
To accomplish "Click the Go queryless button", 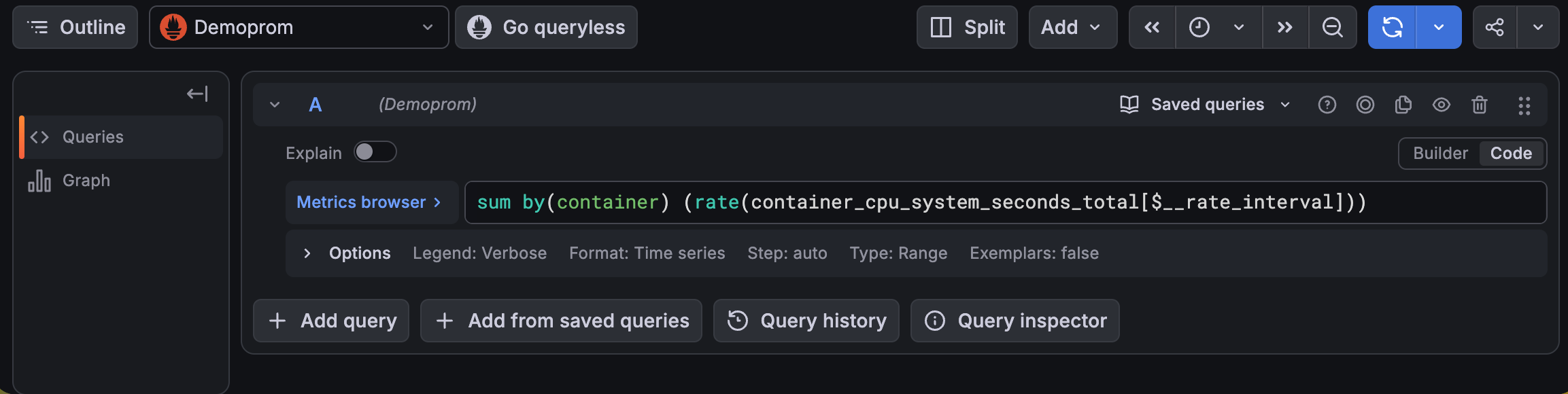I will [546, 27].
